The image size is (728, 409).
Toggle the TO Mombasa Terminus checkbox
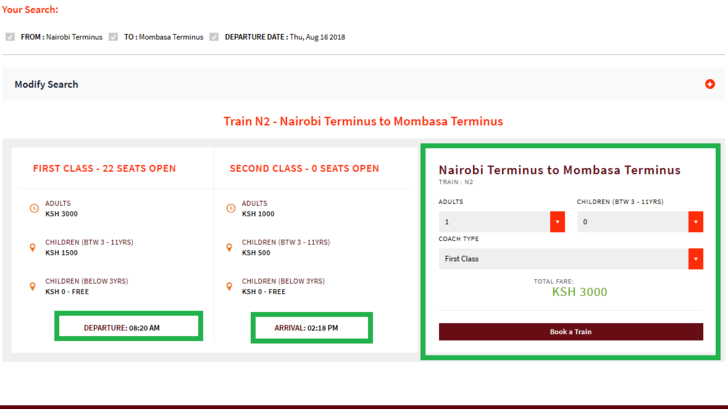coord(113,37)
